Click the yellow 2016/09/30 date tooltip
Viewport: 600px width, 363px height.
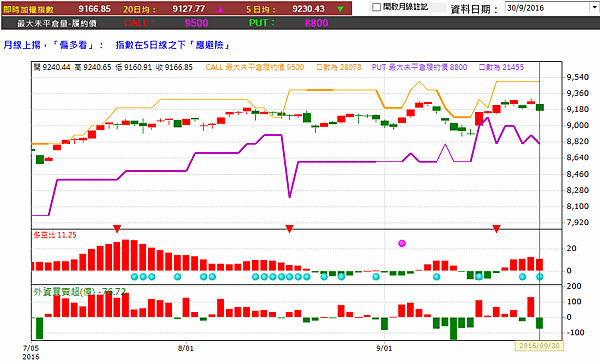point(539,345)
